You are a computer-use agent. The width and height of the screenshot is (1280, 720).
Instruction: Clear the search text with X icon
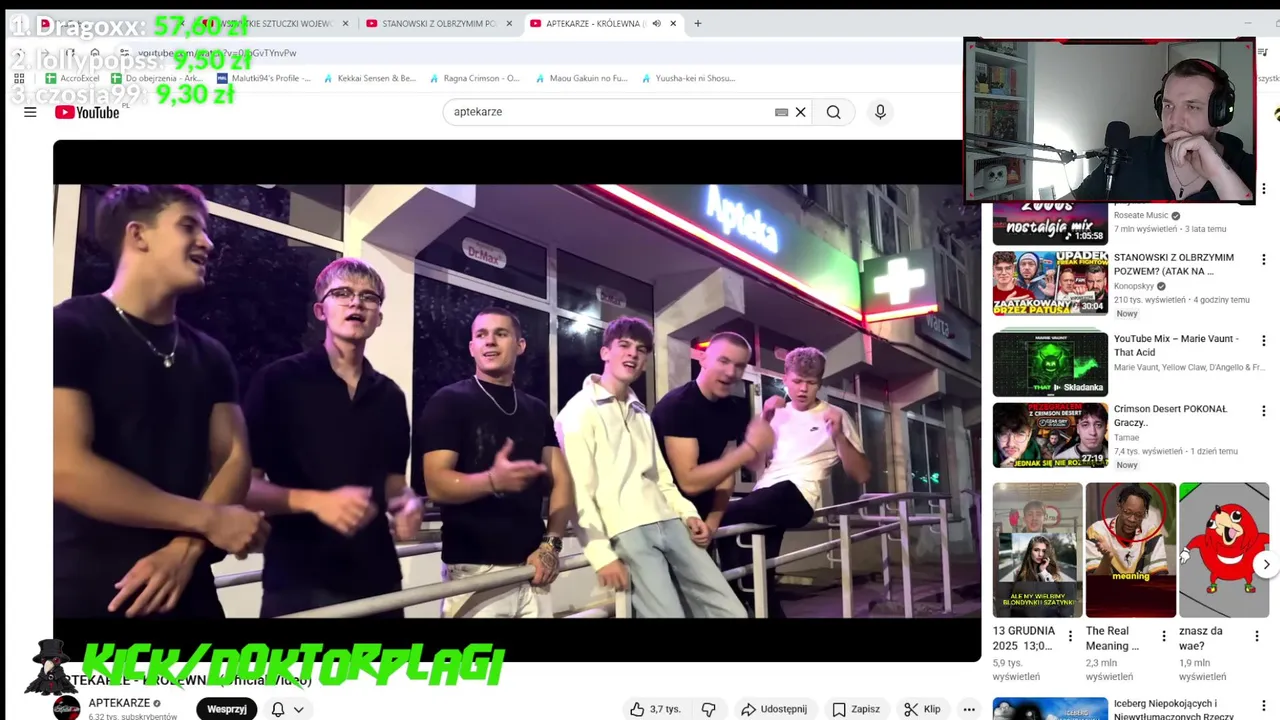point(800,112)
